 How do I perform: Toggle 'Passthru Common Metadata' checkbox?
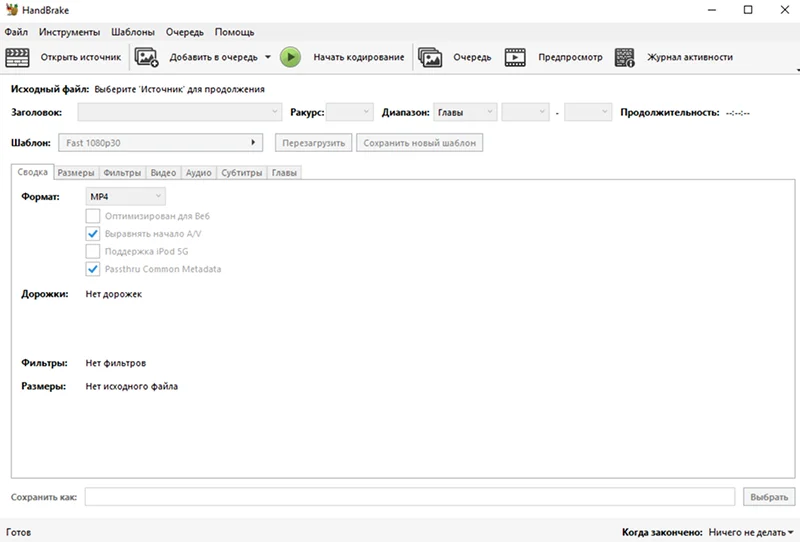(x=92, y=269)
